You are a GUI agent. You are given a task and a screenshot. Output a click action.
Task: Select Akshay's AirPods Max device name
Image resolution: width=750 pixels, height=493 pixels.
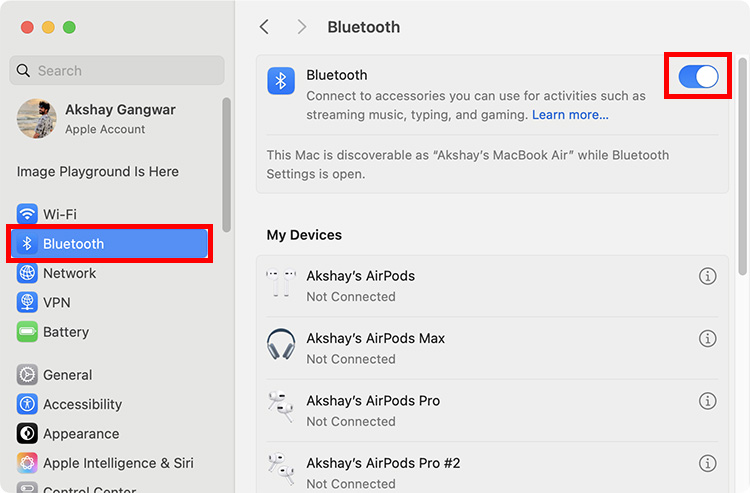pyautogui.click(x=375, y=339)
